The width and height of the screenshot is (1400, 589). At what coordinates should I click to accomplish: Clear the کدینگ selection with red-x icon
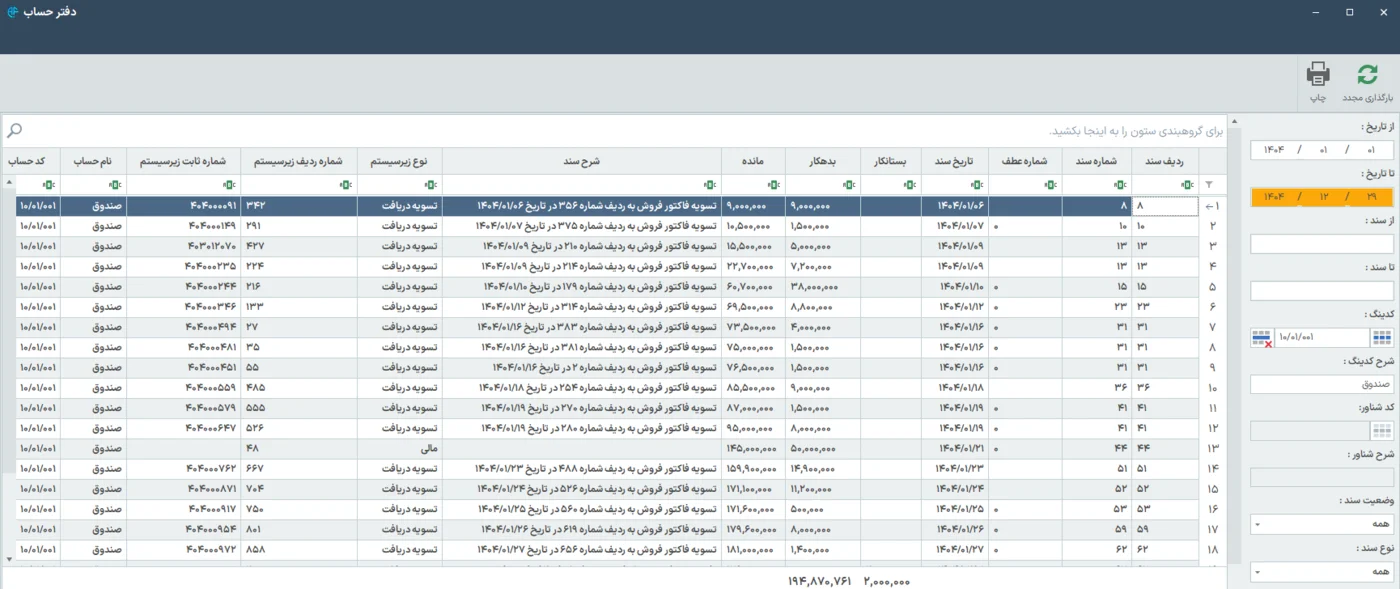point(1262,338)
